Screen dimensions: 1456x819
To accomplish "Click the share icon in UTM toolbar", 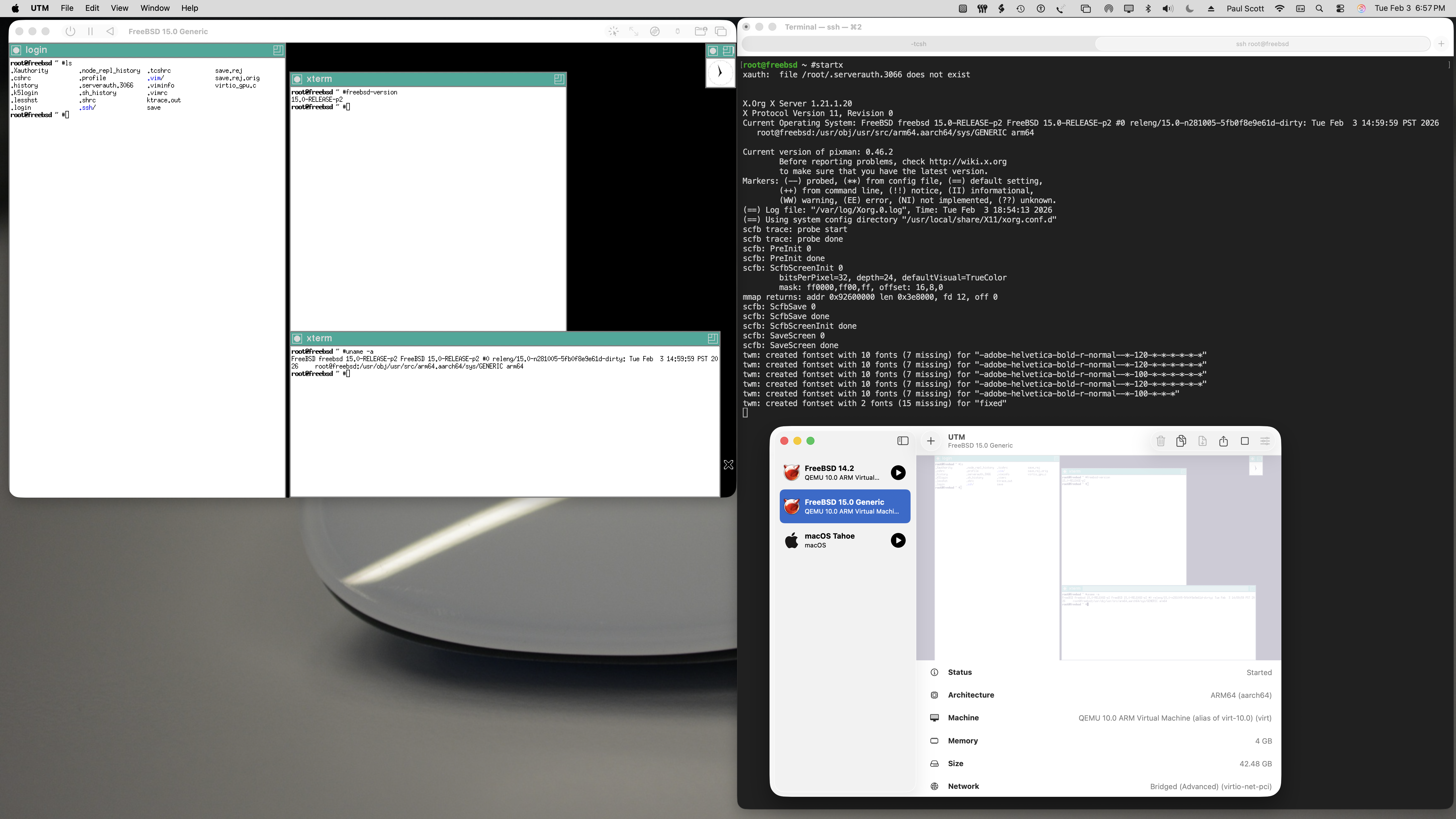I will (x=1223, y=441).
